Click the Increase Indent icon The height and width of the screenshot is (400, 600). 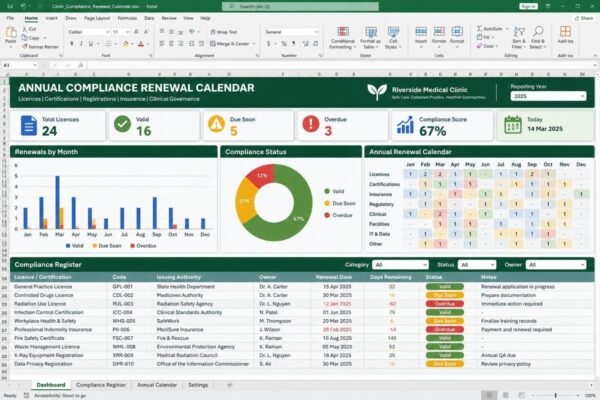coord(201,44)
